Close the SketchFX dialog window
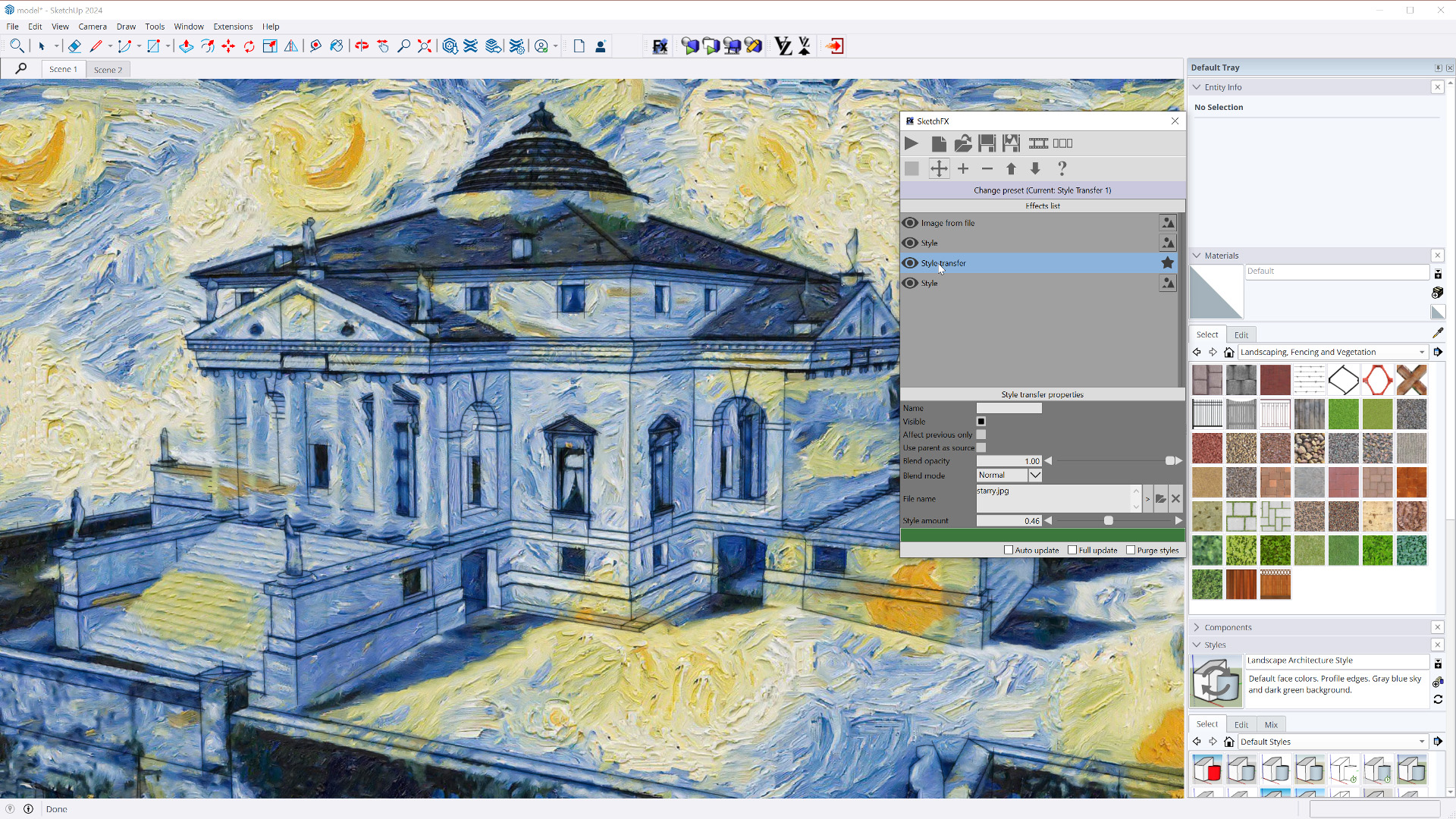Viewport: 1456px width, 819px height. pos(1175,121)
